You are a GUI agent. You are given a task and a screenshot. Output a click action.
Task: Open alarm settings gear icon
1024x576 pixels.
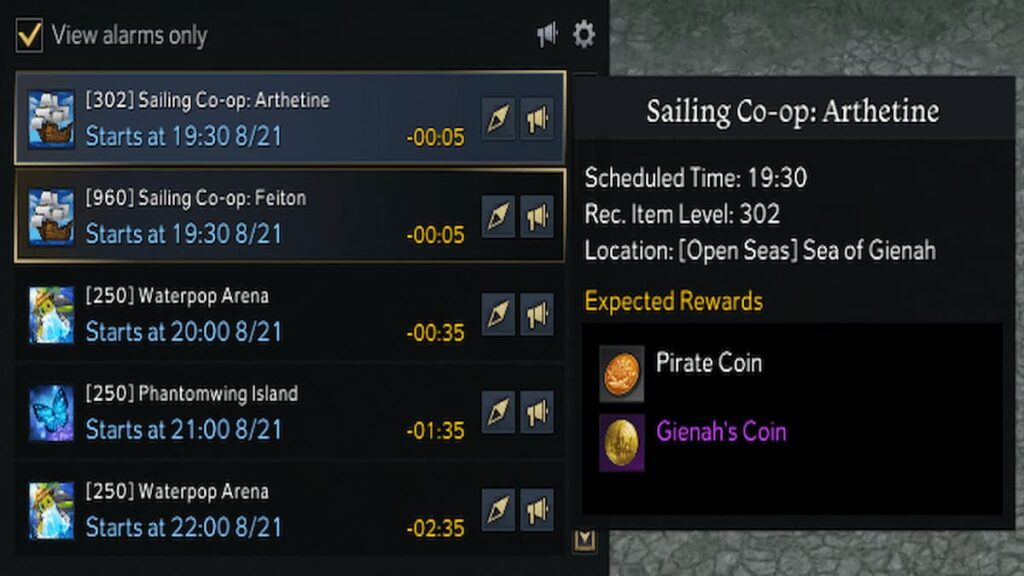click(584, 35)
